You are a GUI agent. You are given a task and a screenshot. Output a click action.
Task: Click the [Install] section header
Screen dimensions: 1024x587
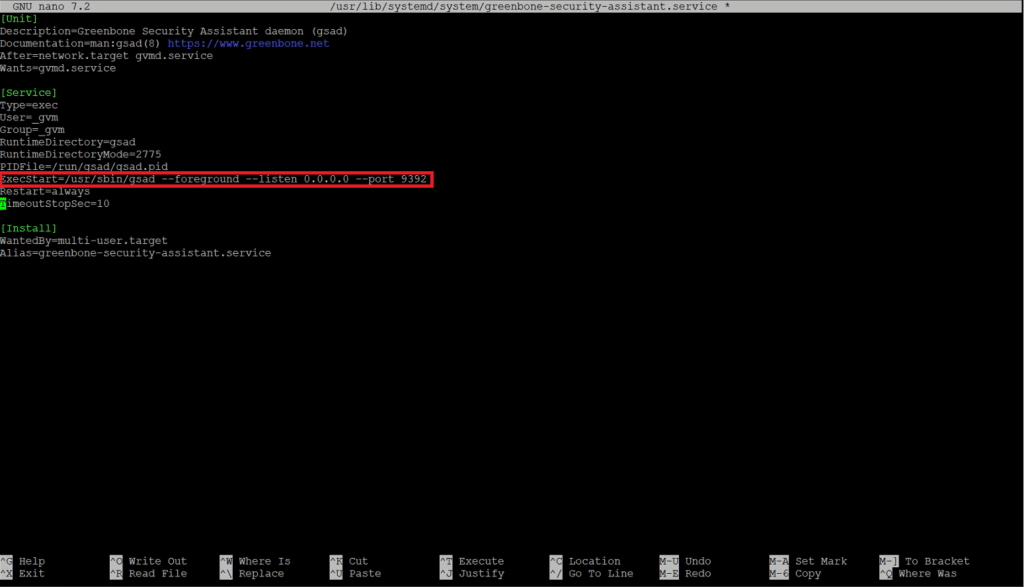tap(29, 229)
